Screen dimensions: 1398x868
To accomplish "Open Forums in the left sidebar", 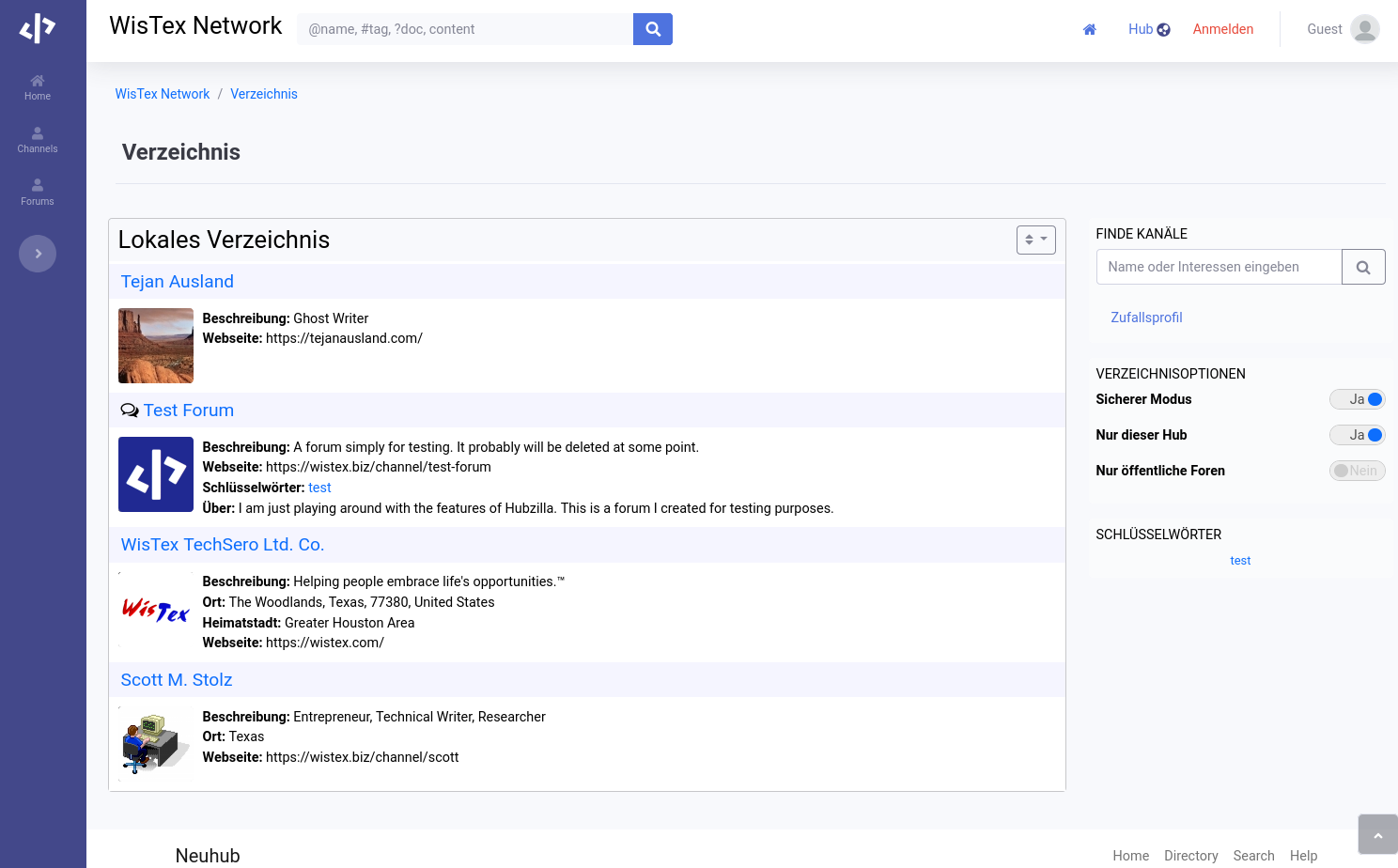I will pos(38,193).
